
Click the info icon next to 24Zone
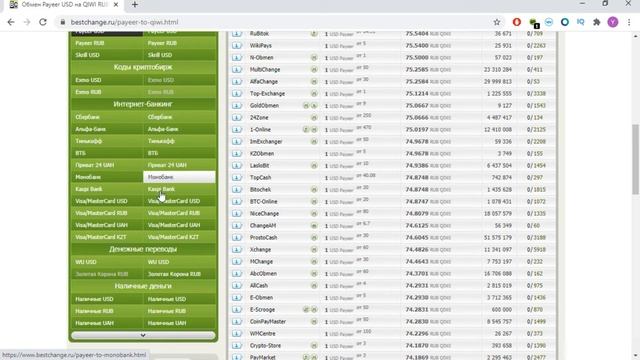[237, 118]
